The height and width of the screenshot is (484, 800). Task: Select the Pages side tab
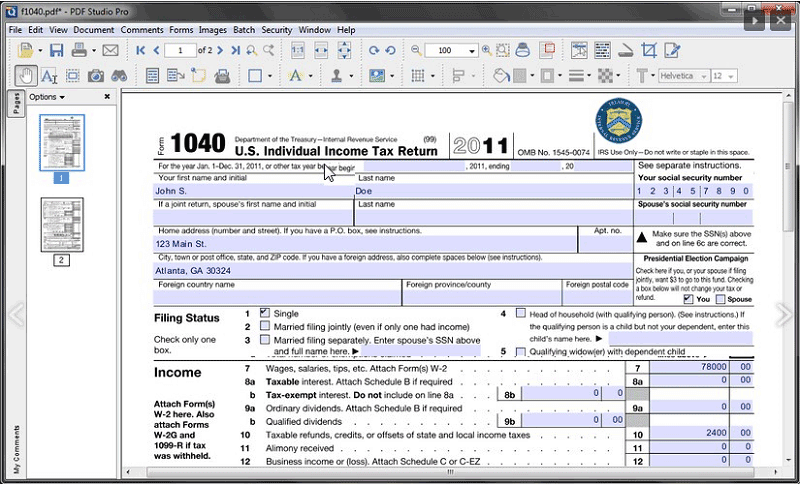pos(16,104)
